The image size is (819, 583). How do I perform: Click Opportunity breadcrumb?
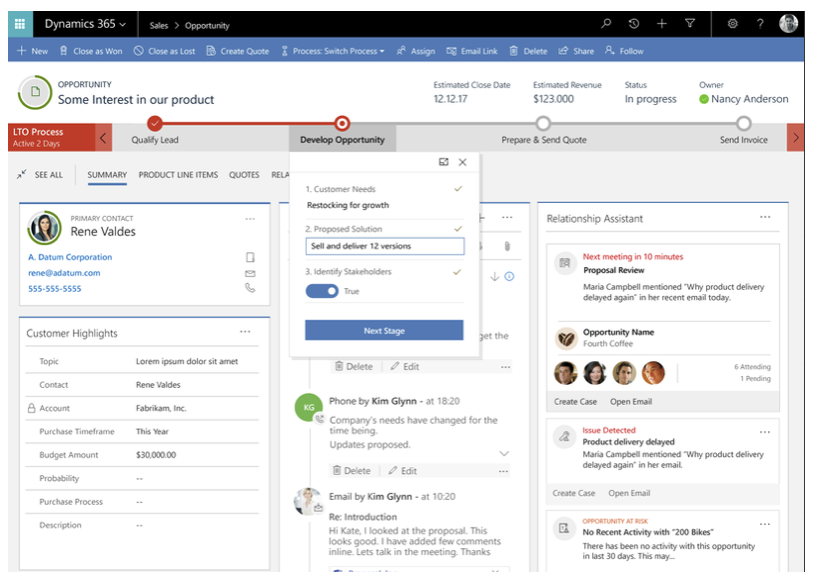point(207,25)
